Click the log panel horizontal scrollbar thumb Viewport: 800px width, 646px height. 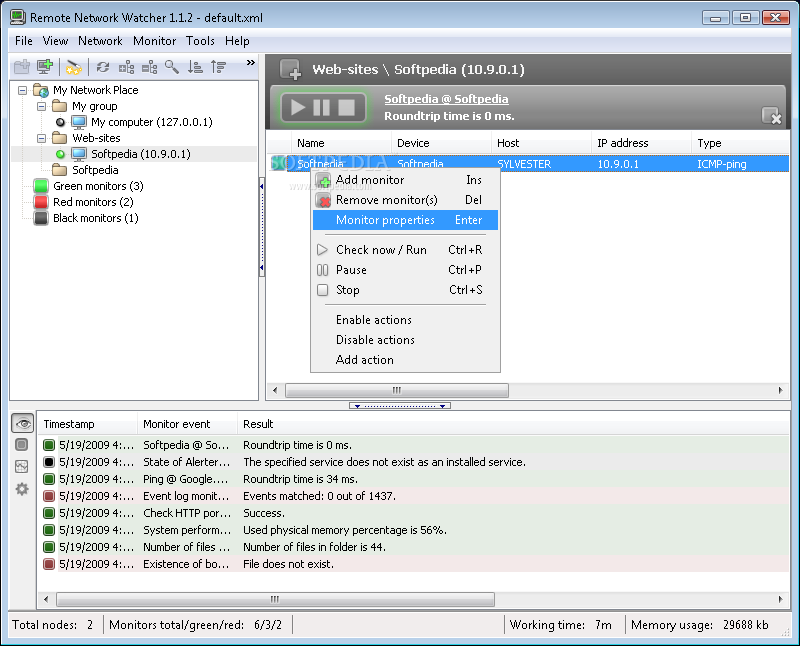[275, 599]
